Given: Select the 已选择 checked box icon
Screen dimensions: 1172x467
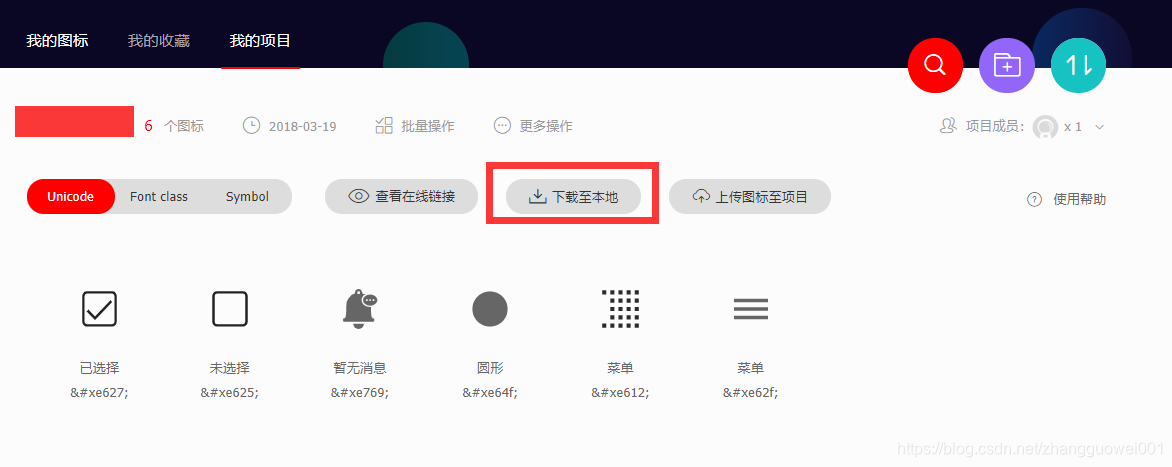Looking at the screenshot, I should click(99, 309).
